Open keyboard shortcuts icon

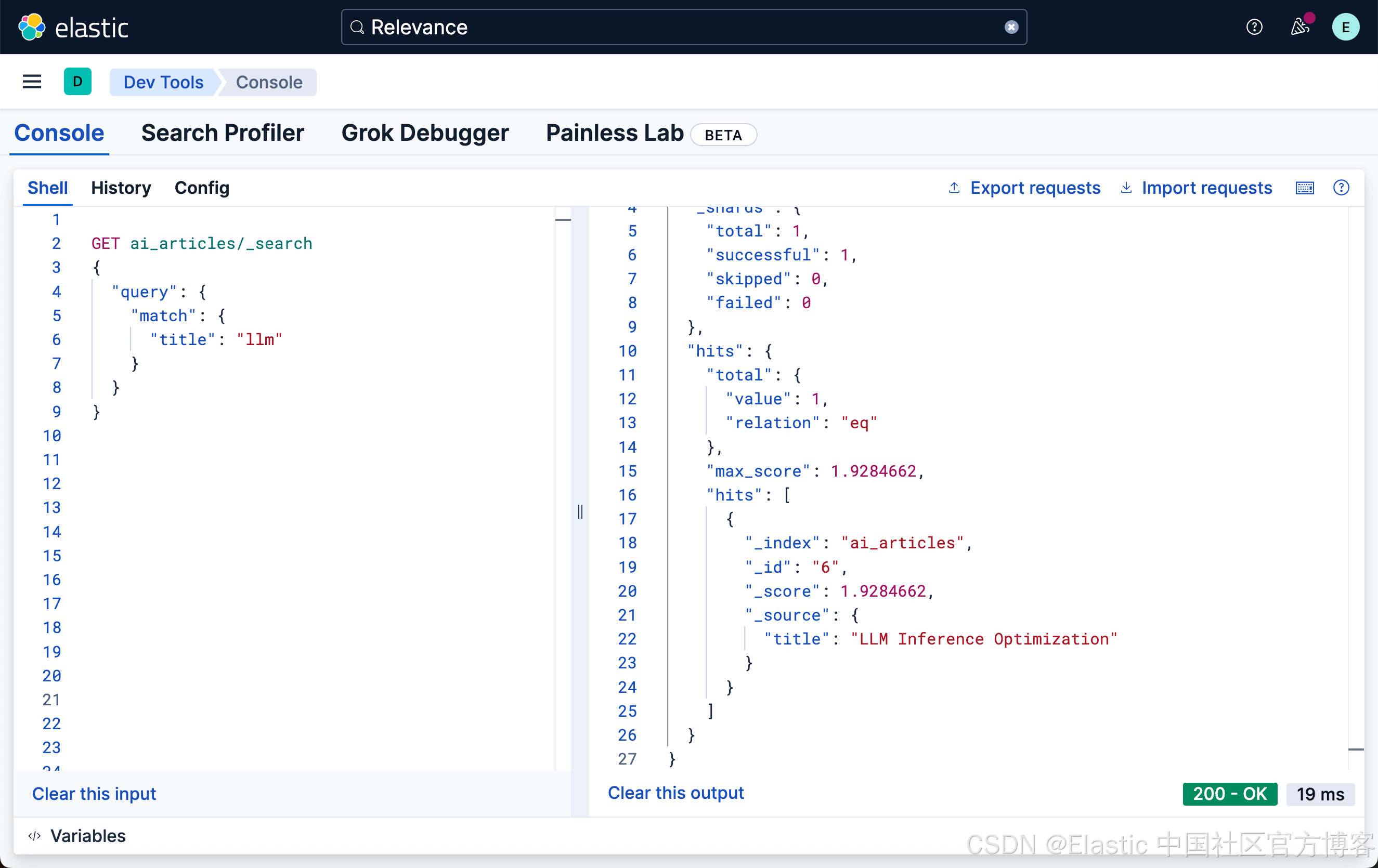pos(1304,188)
